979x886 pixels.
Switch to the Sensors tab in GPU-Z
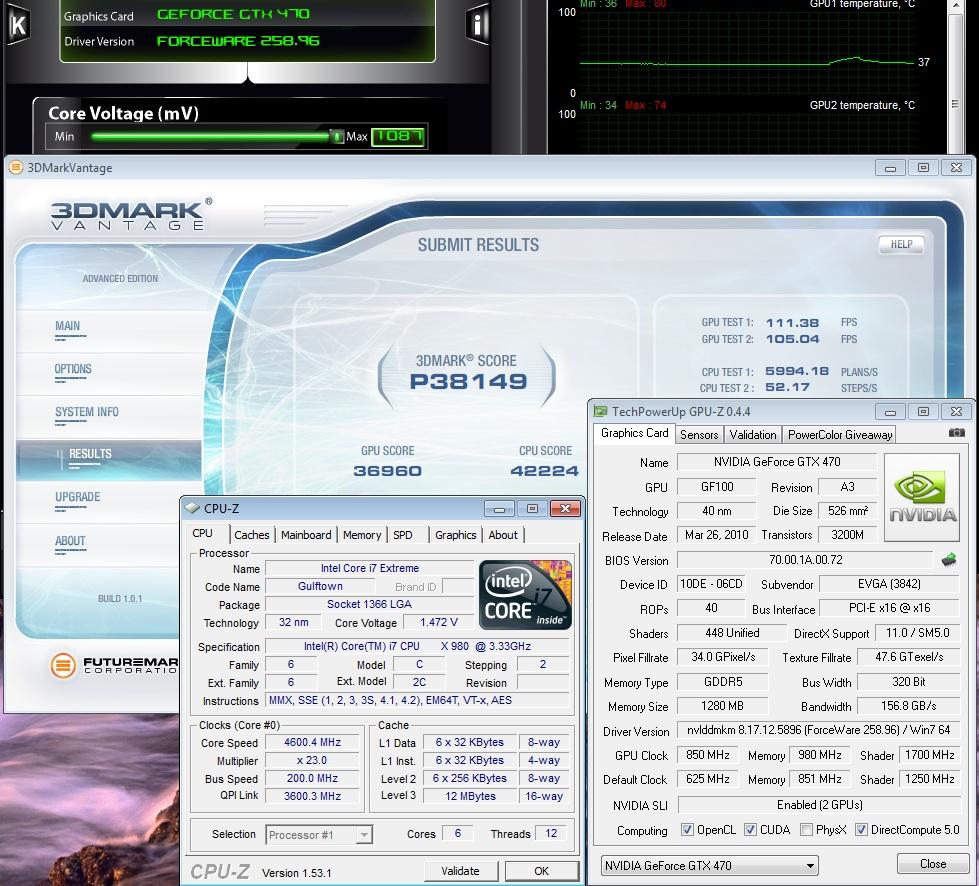[x=699, y=435]
